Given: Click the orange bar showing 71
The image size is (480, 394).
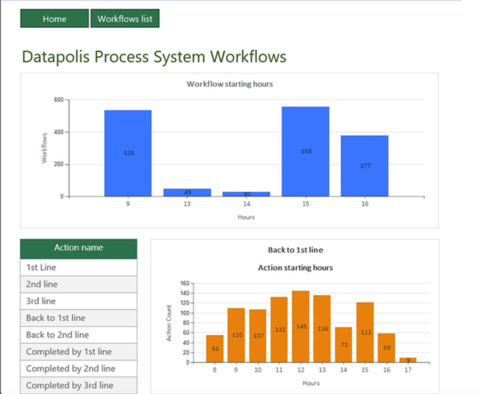Looking at the screenshot, I should [x=344, y=345].
